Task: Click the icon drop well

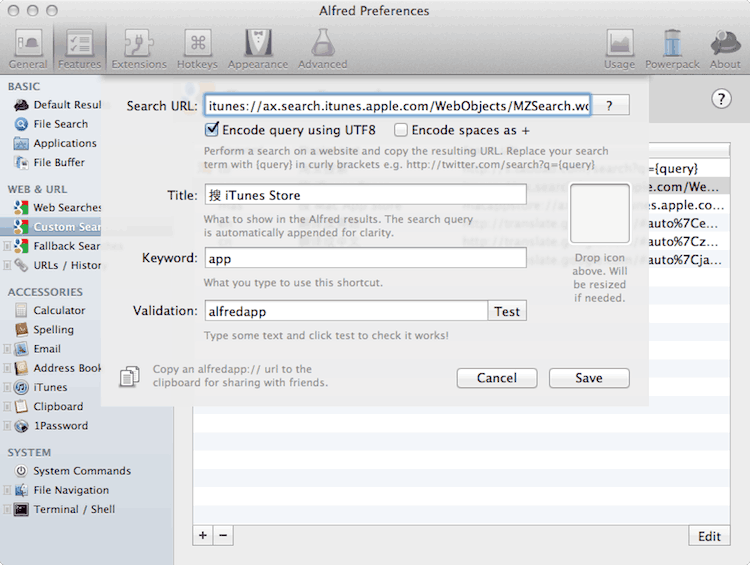Action: click(600, 214)
